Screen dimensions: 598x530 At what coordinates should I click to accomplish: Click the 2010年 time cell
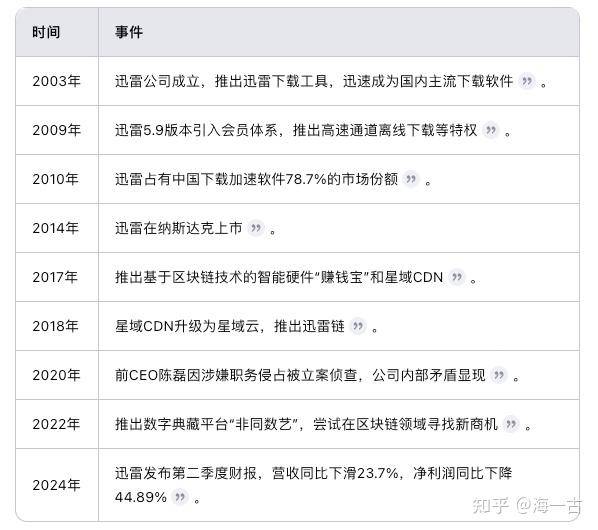click(56, 179)
